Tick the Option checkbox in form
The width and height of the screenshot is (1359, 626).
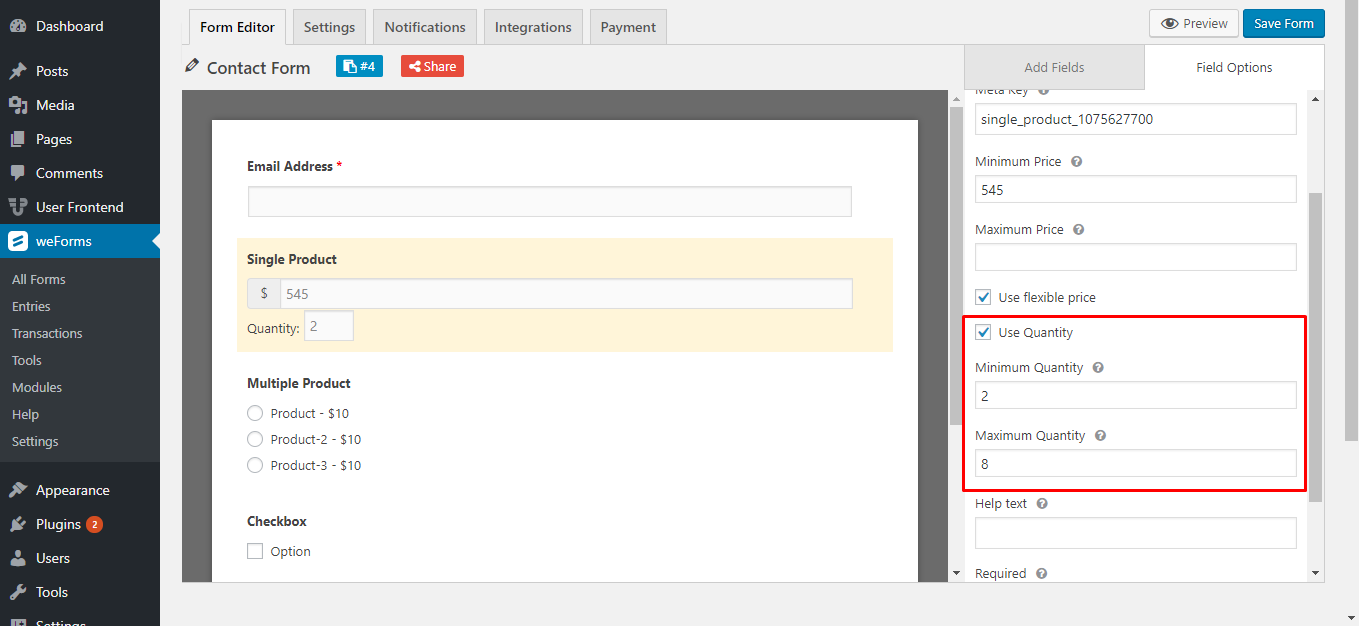[255, 551]
